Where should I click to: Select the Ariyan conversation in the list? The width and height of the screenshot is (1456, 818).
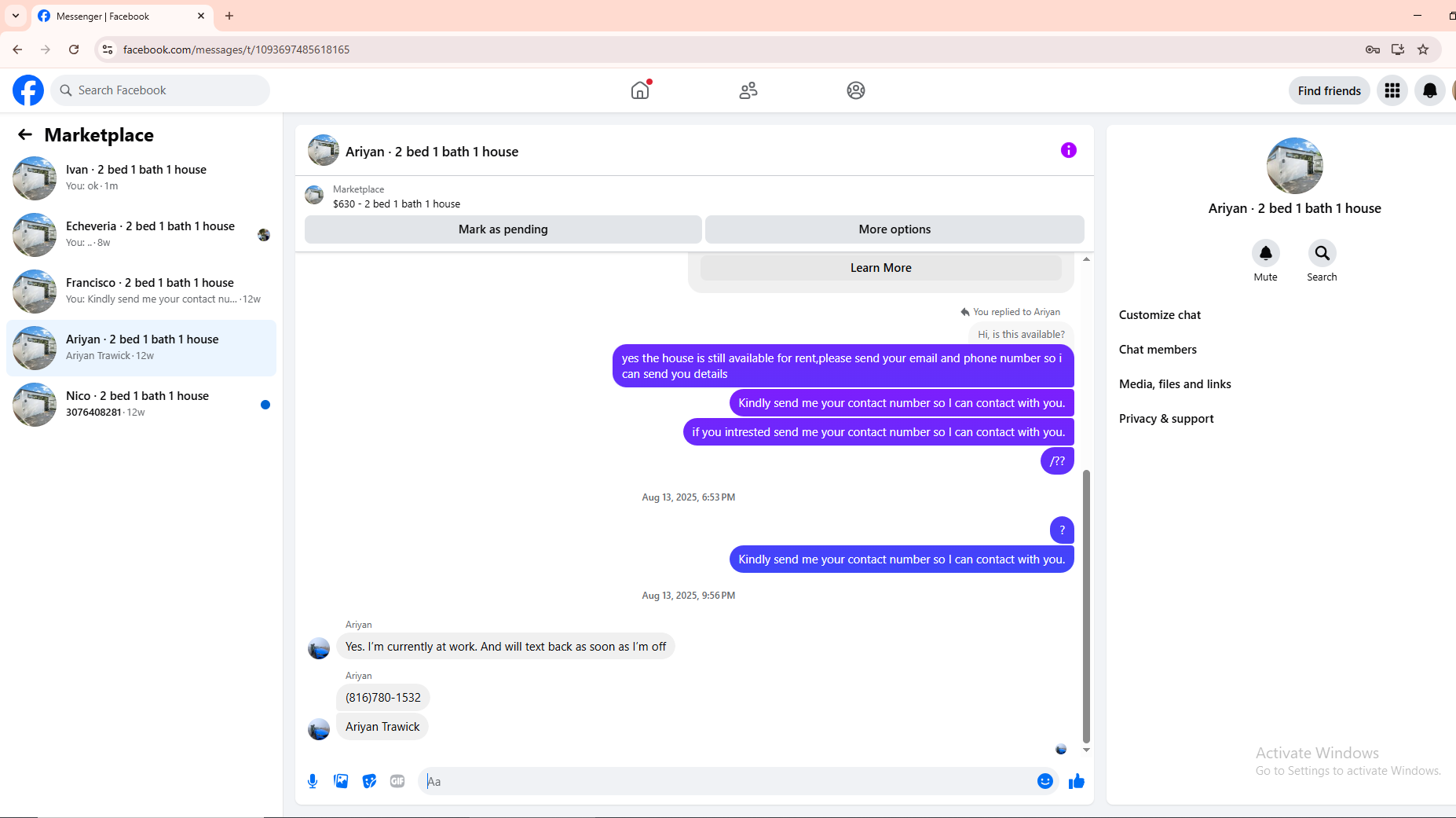(x=141, y=348)
